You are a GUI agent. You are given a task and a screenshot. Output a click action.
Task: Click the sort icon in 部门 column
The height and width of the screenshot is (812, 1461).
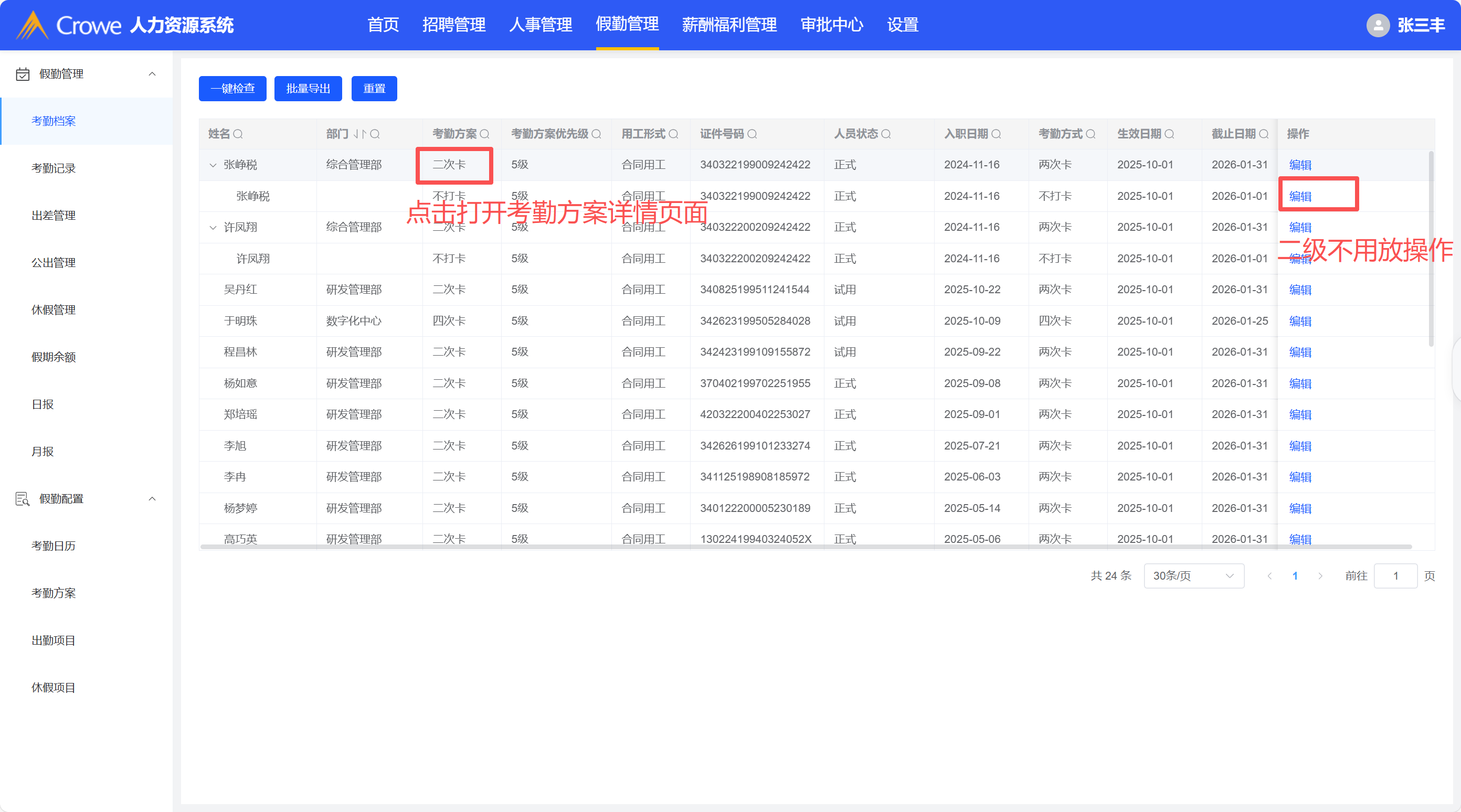click(x=359, y=134)
